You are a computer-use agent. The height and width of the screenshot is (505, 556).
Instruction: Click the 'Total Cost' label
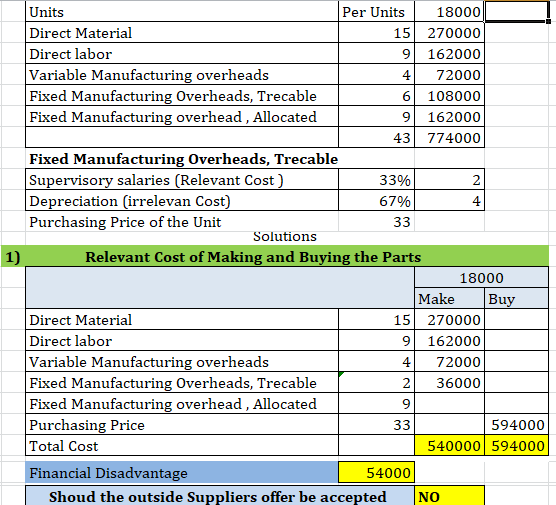[182, 445]
